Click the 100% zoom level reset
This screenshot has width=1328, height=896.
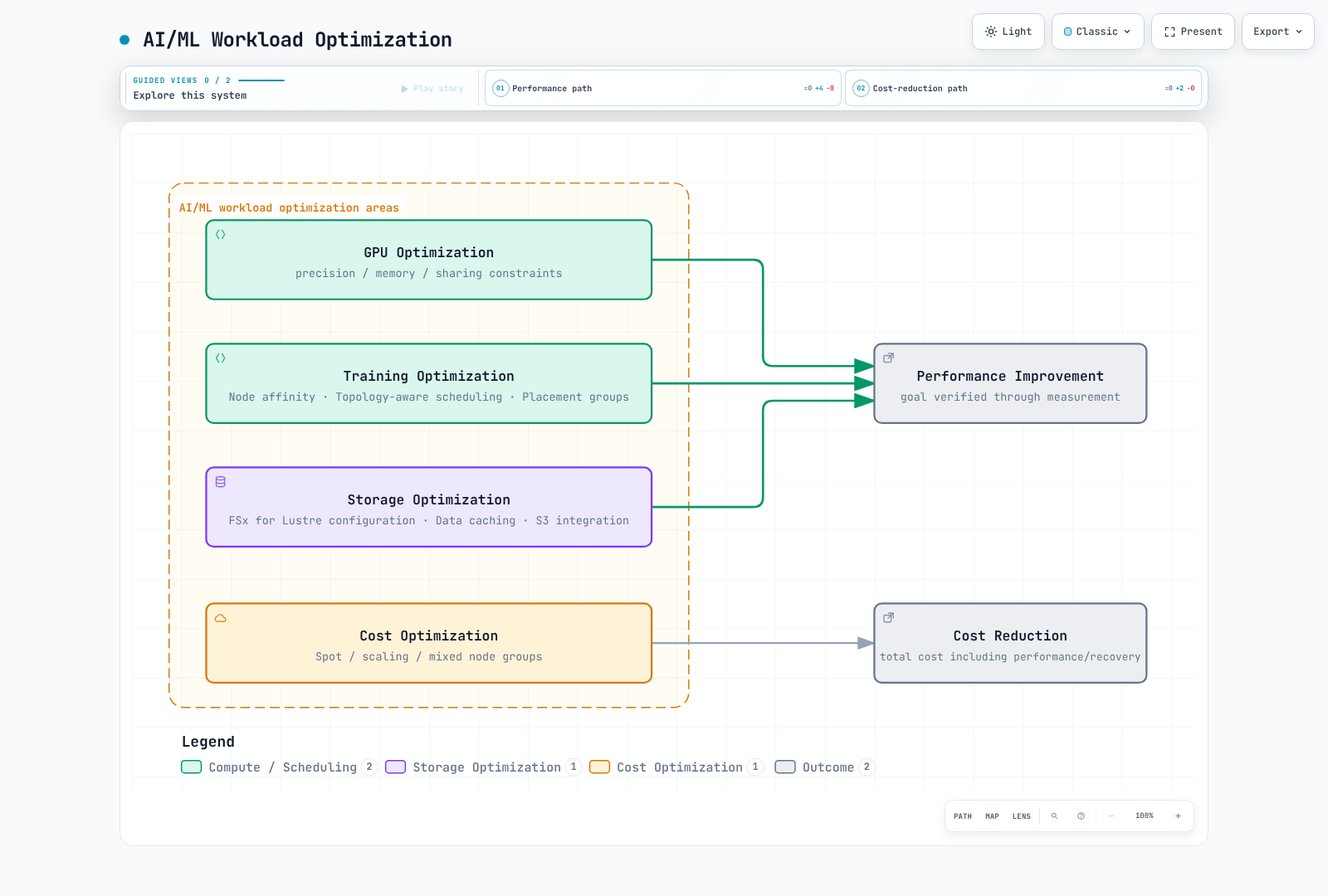(x=1145, y=816)
